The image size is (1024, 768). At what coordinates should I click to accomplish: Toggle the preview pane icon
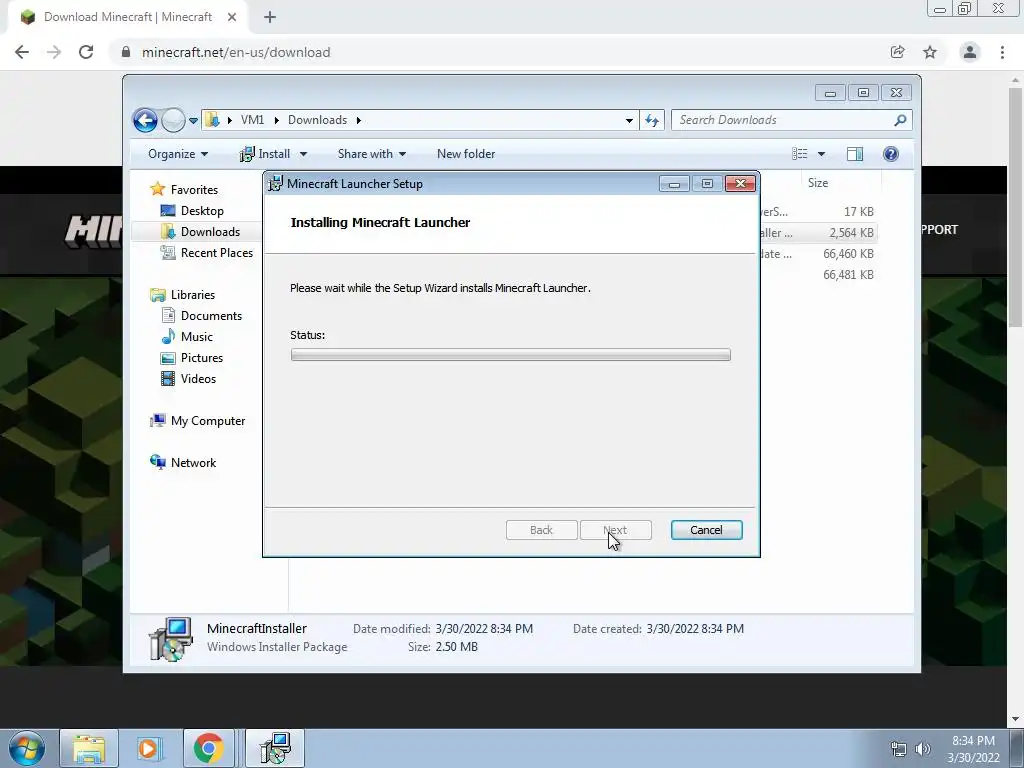[x=855, y=154]
